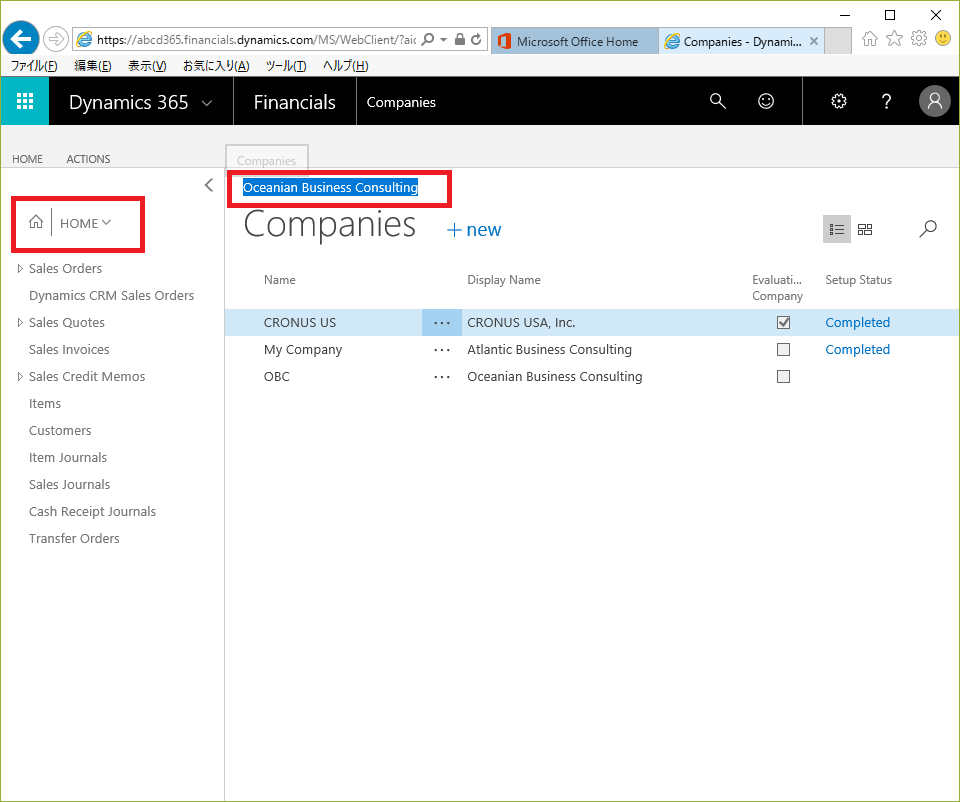
Task: Open Customers in navigation pane
Action: tap(60, 430)
